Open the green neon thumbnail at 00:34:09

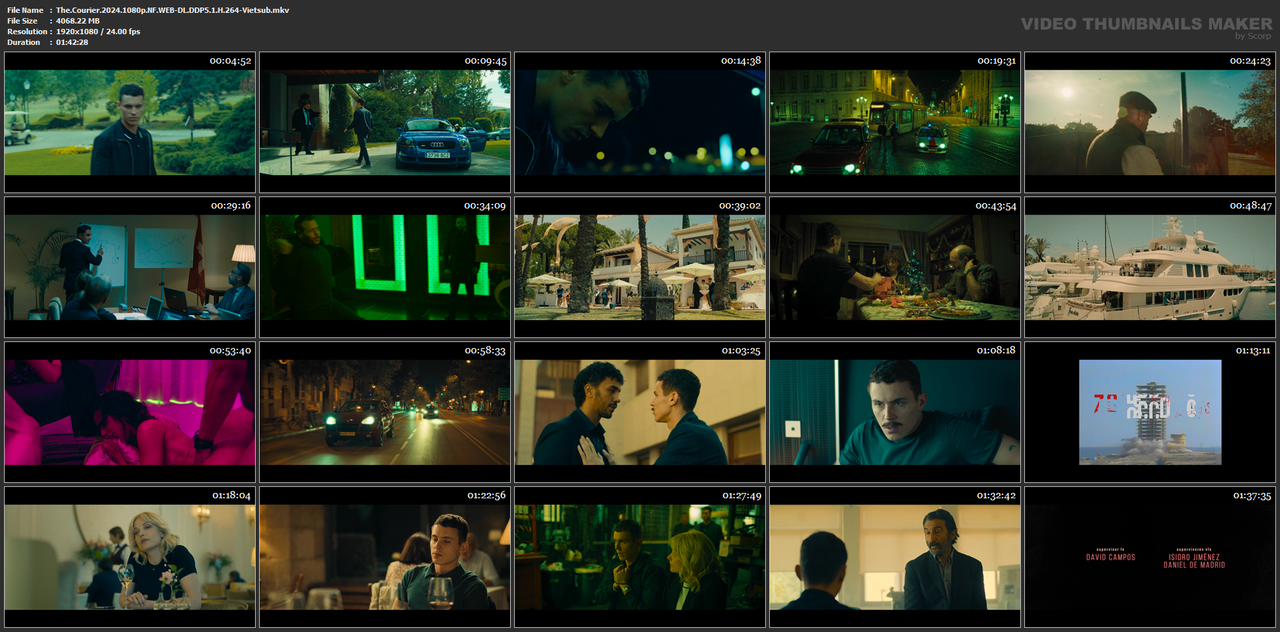(x=385, y=267)
